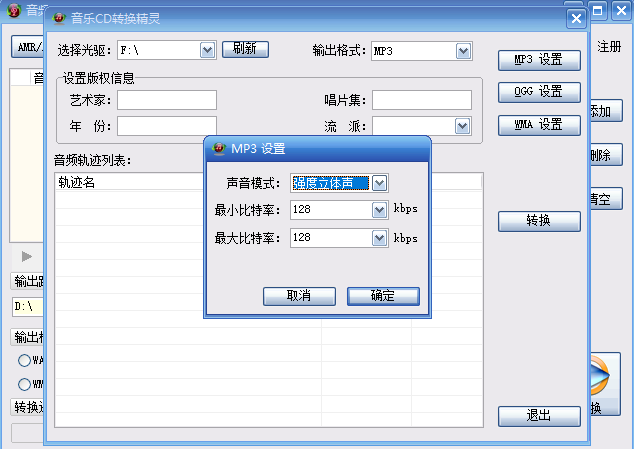Click the orange convert arrow icon
This screenshot has width=634, height=449.
click(600, 376)
